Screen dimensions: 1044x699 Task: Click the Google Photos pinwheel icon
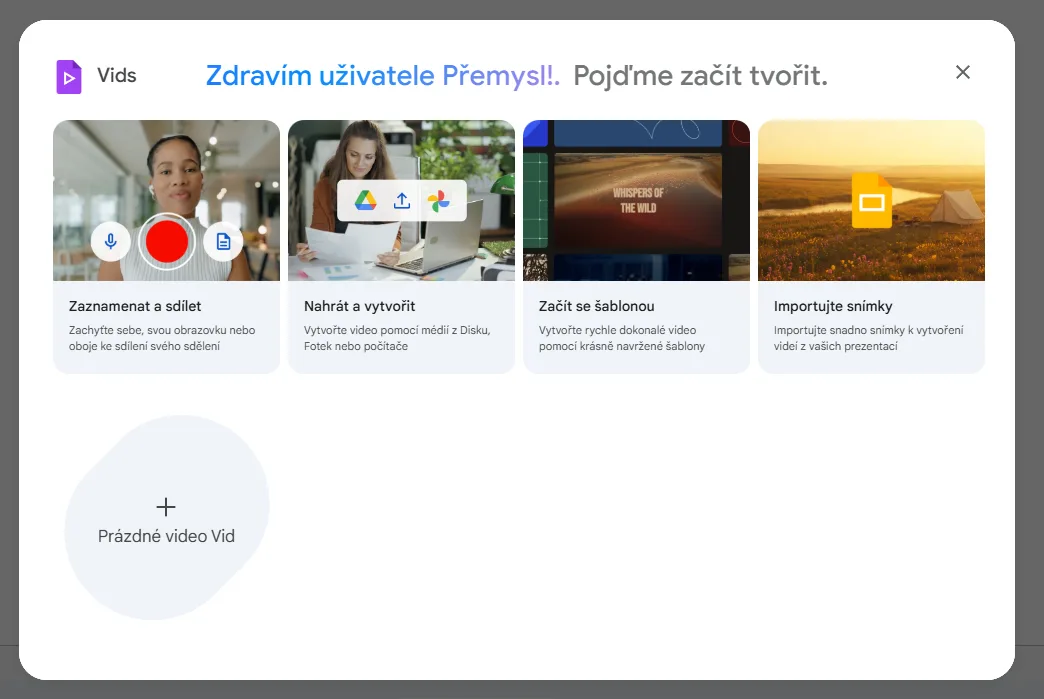point(438,200)
